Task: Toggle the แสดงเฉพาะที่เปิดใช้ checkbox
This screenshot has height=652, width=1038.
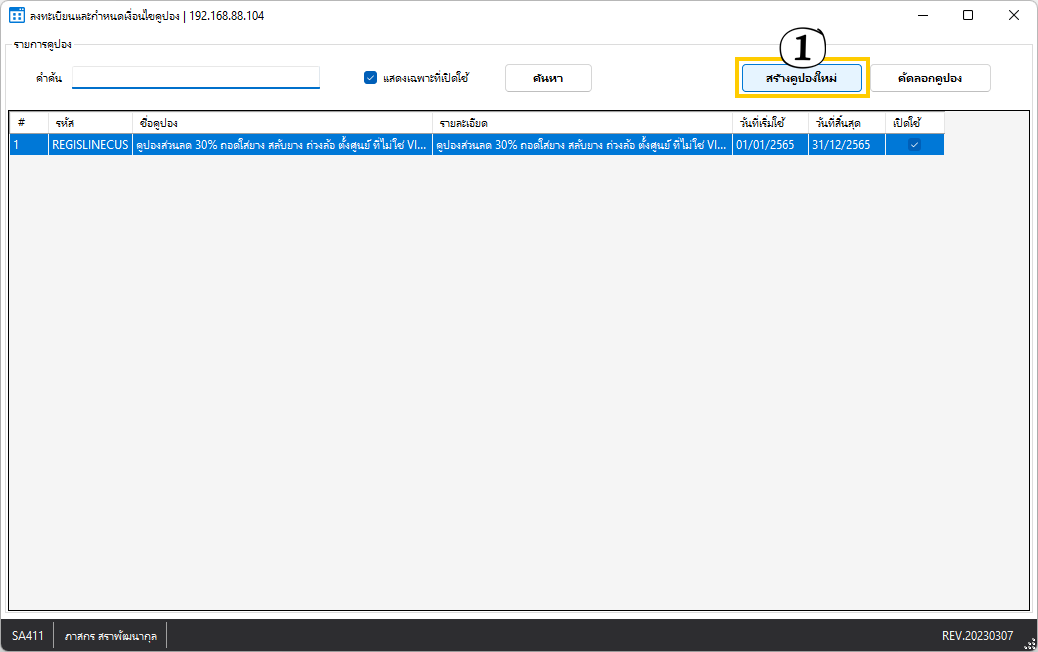Action: point(370,78)
